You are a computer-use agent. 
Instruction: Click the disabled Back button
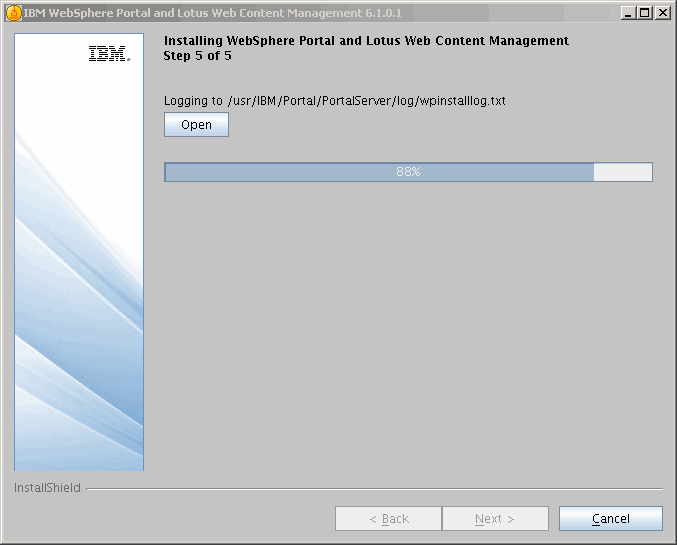[x=388, y=519]
